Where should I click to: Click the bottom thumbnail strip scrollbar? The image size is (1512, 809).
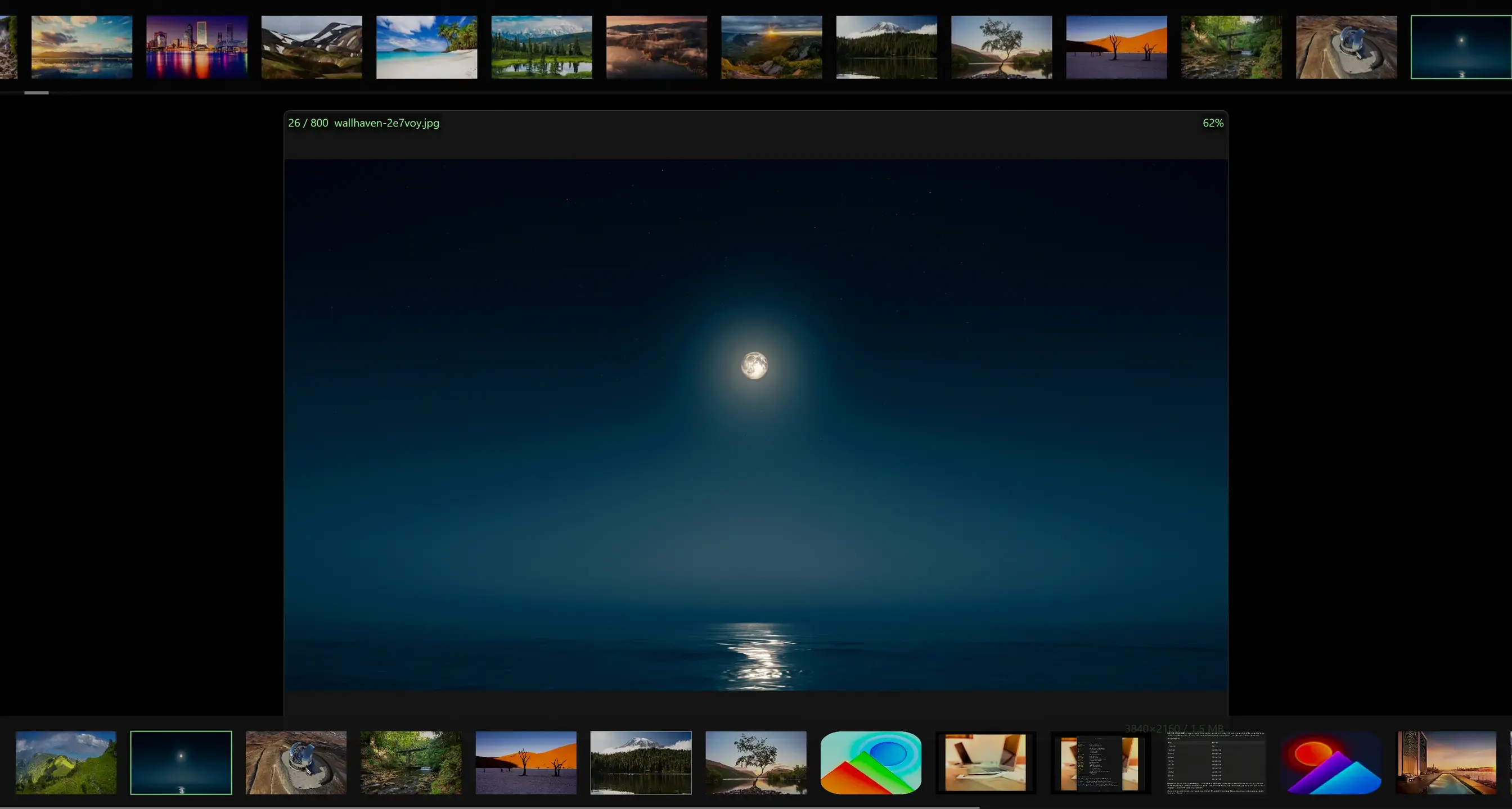pos(490,807)
